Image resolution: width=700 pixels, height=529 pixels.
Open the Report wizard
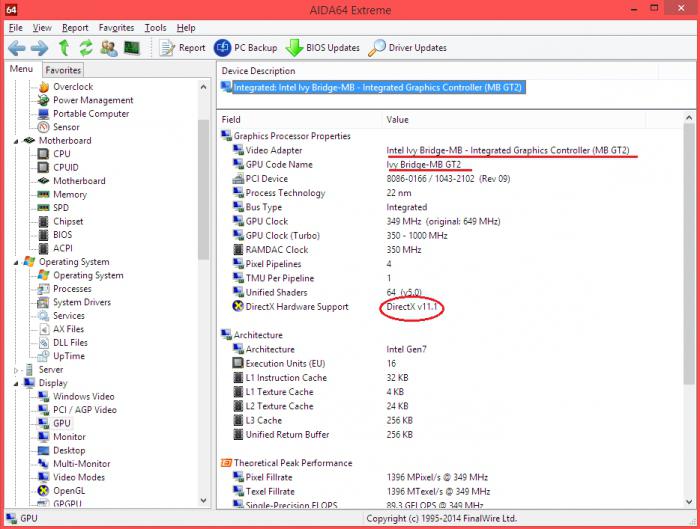[182, 48]
